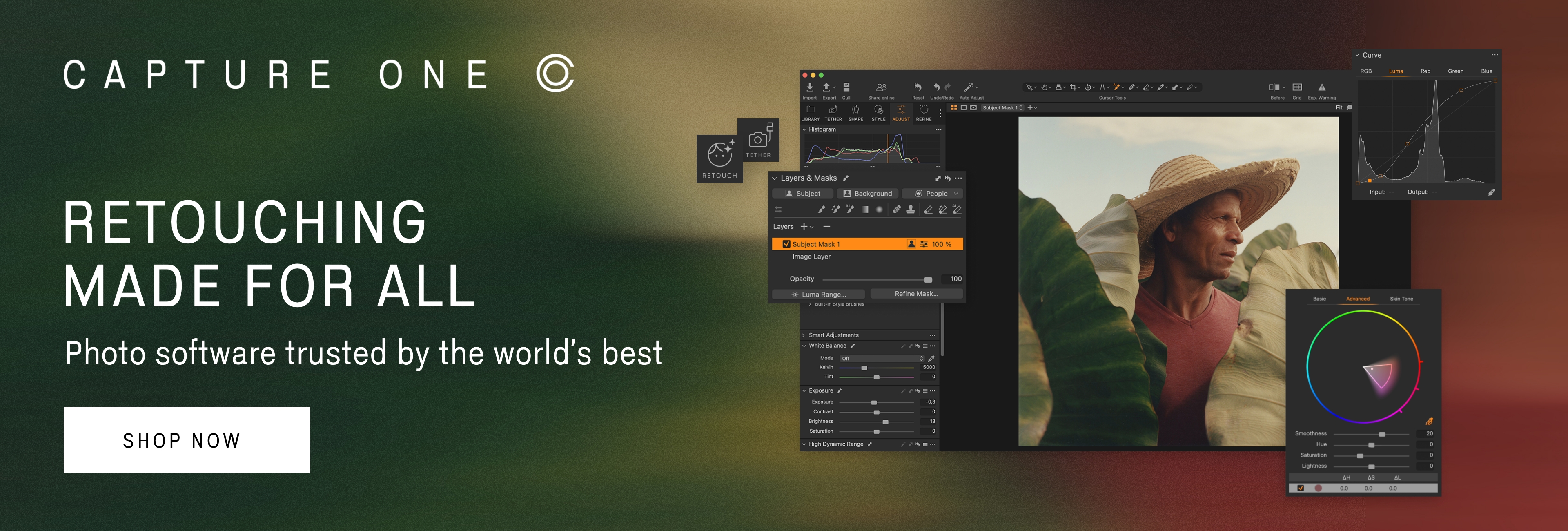Open the add layer plus dropdown

coord(806,227)
